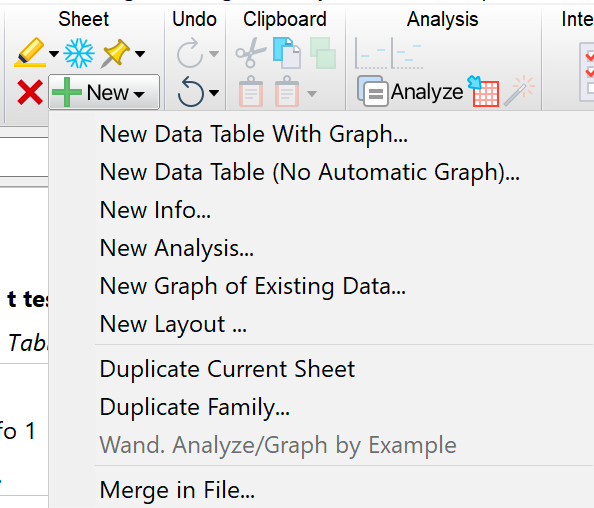Open the highlighter color dropdown arrow
Viewport: 594px width, 508px height.
[54, 54]
